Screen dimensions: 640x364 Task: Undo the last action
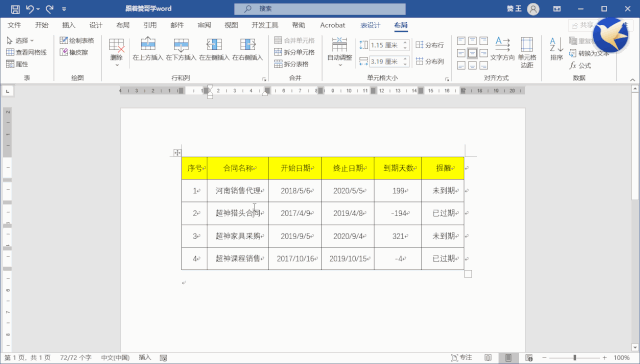coord(29,9)
